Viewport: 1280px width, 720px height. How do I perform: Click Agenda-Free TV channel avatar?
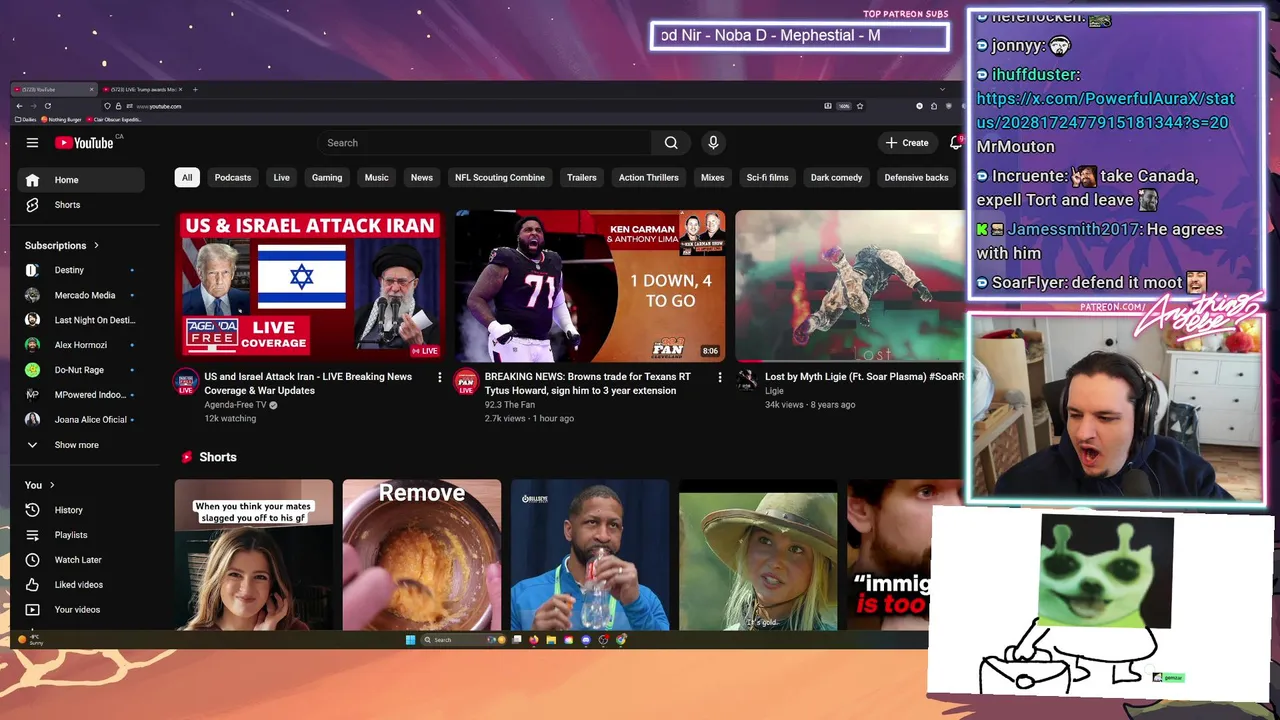186,382
